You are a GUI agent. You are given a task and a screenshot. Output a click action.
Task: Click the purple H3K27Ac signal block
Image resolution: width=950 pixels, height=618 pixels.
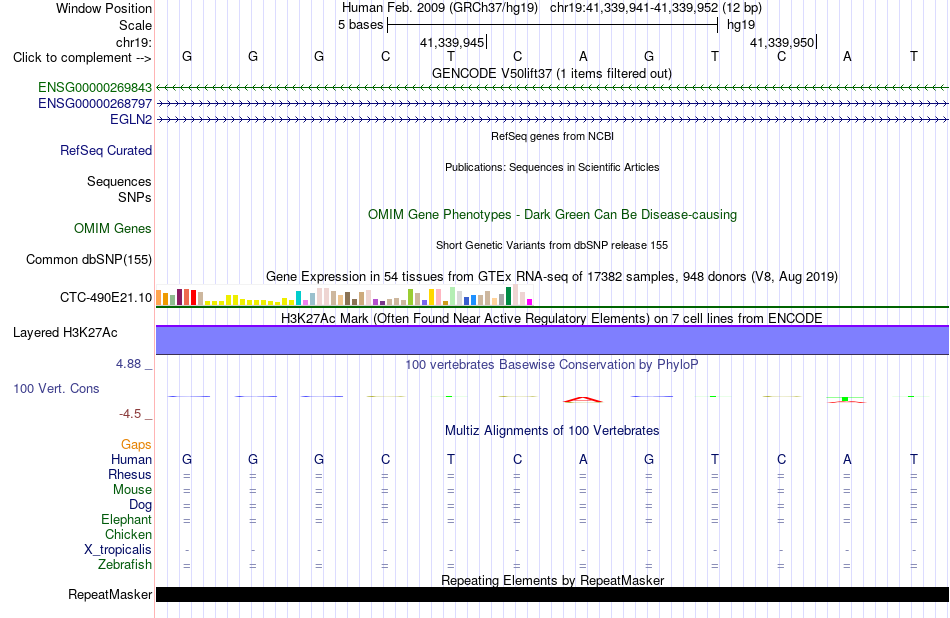point(552,340)
